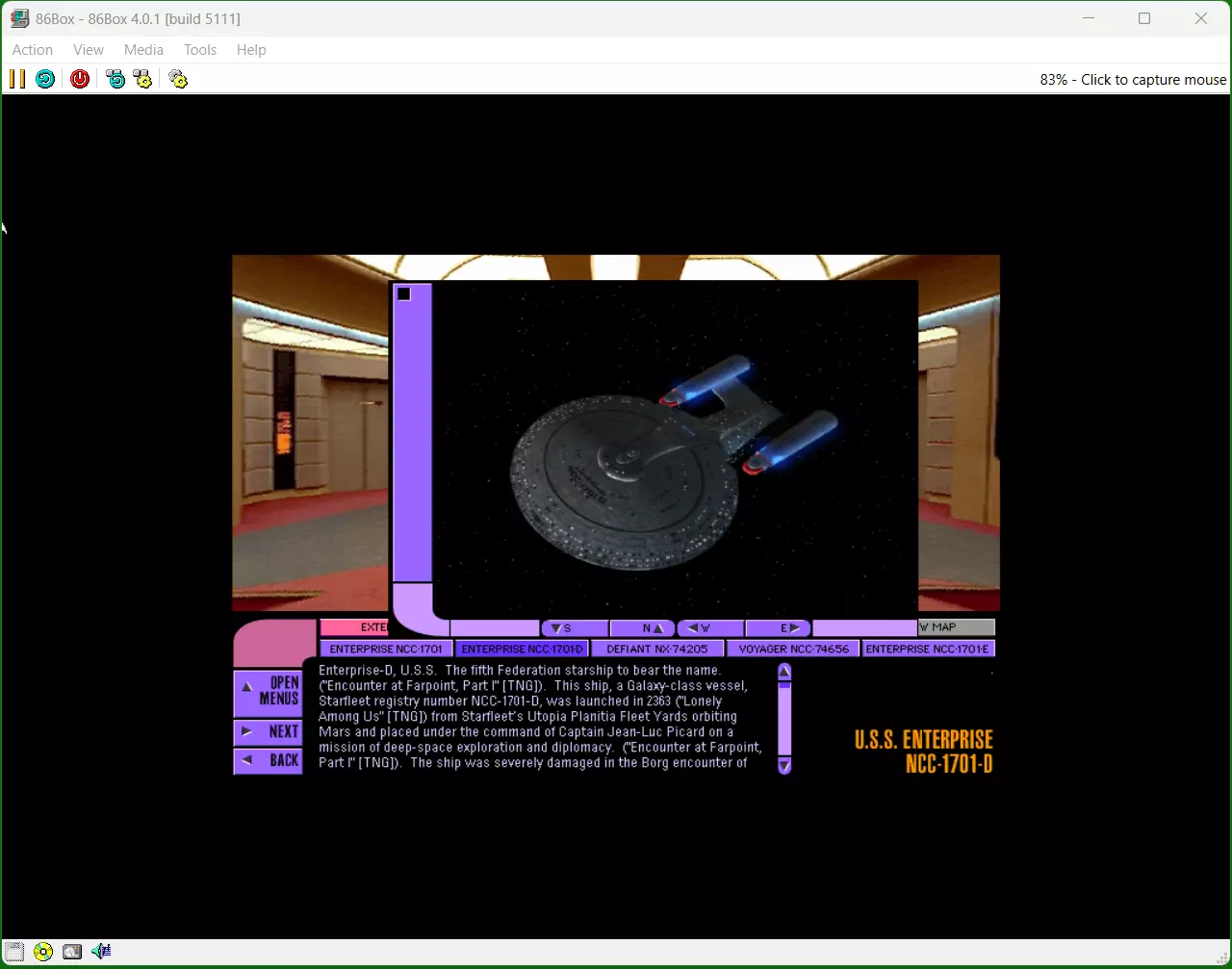Click the floppy drive status icon
This screenshot has height=969, width=1232.
click(14, 952)
